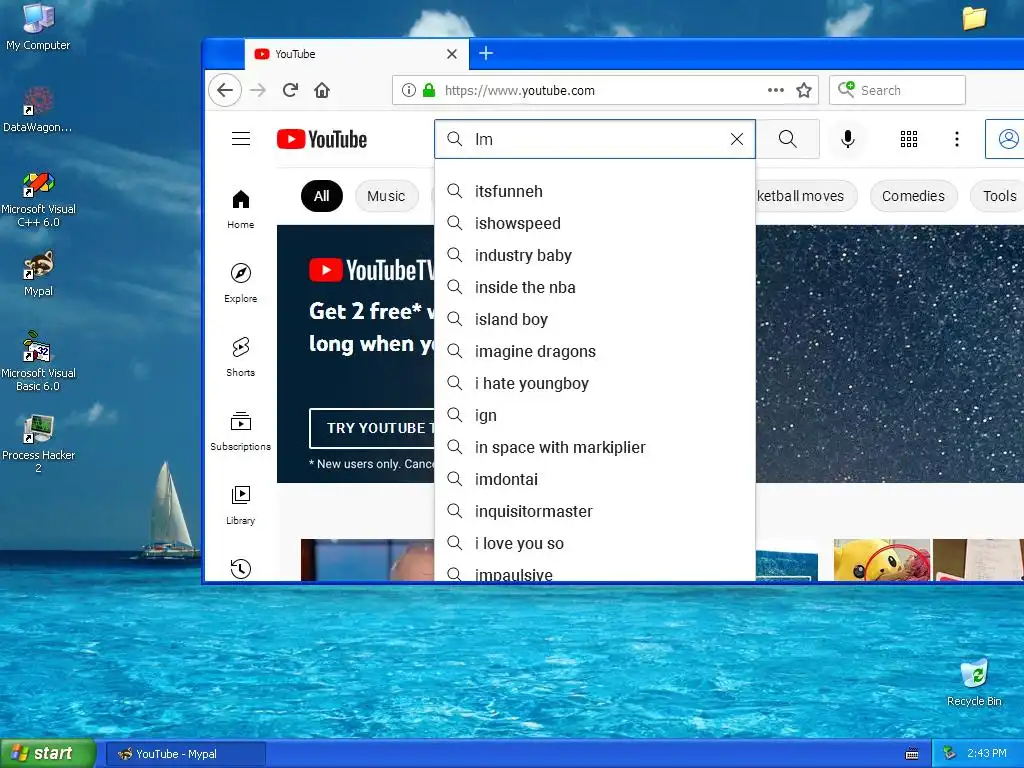This screenshot has height=768, width=1024.
Task: Open a new browser tab with plus
Action: pos(486,54)
